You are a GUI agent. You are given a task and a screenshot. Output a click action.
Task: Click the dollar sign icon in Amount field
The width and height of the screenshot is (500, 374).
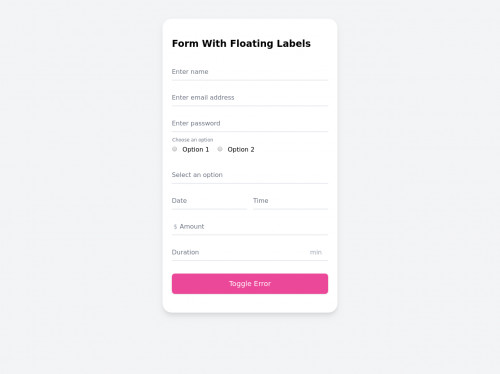[x=175, y=227]
